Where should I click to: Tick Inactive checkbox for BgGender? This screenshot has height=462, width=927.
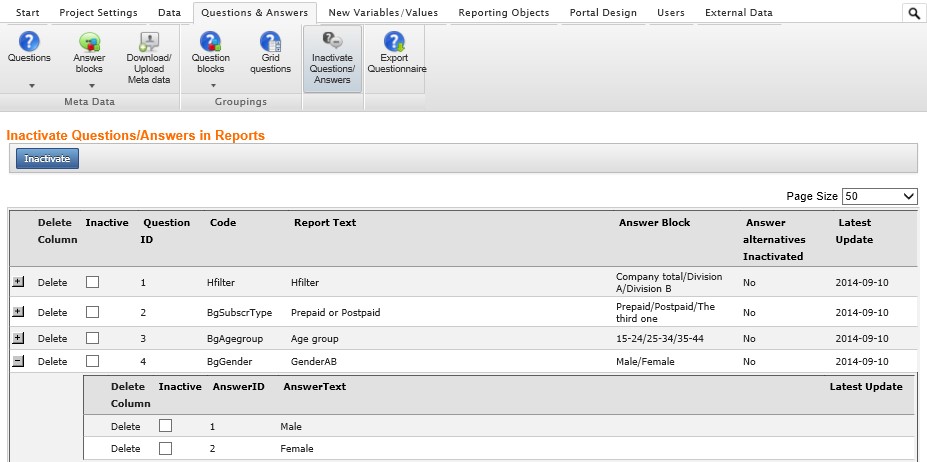[92, 361]
